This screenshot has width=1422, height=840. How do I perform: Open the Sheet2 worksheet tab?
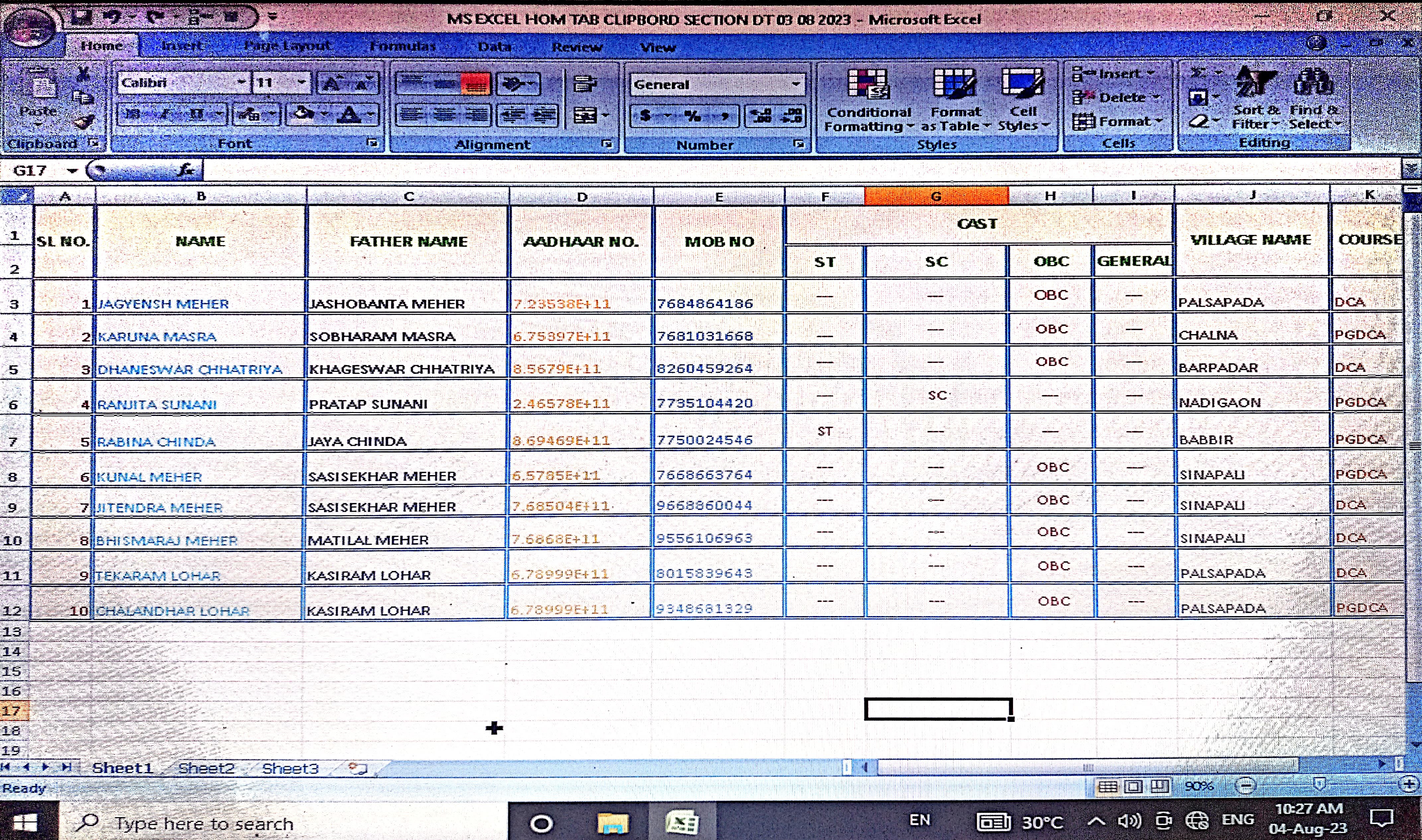coord(206,768)
